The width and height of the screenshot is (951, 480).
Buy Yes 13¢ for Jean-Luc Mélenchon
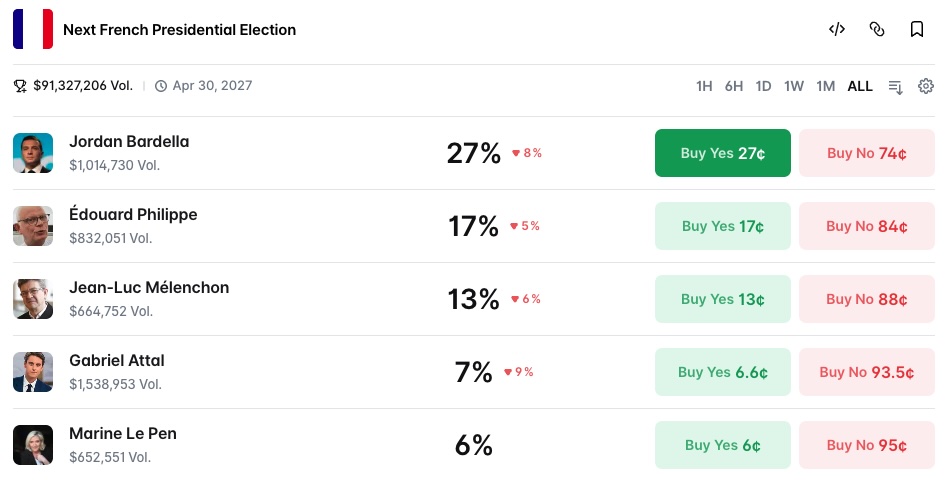pyautogui.click(x=723, y=299)
